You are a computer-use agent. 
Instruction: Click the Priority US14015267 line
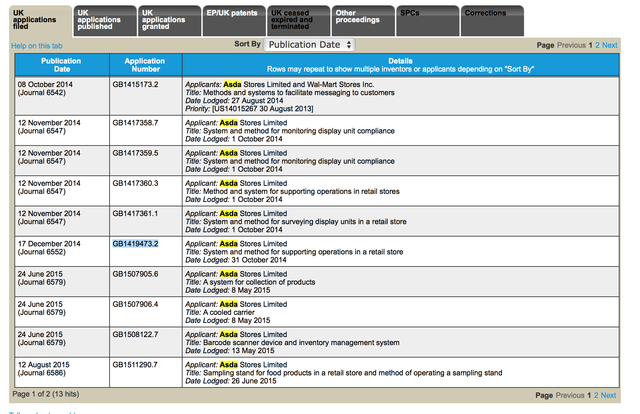249,109
